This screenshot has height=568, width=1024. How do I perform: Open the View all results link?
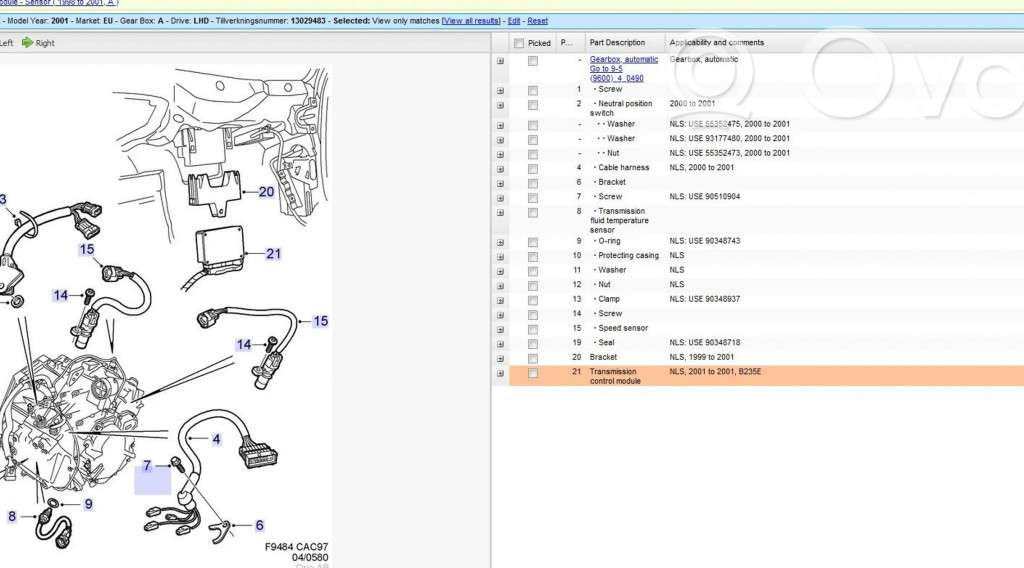point(471,20)
